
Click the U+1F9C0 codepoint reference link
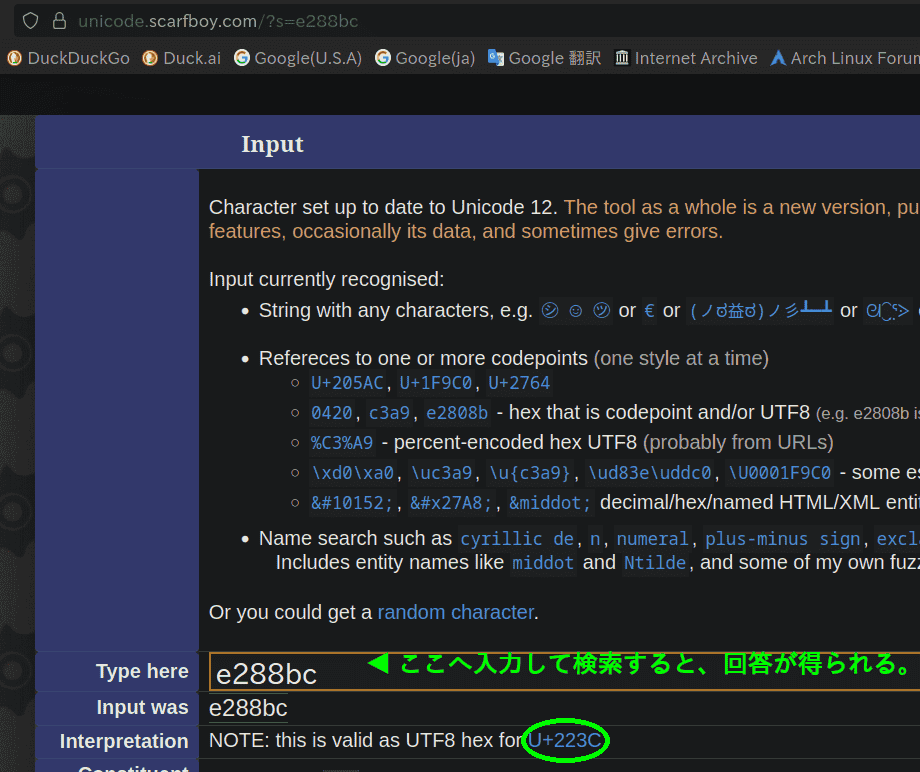(435, 382)
